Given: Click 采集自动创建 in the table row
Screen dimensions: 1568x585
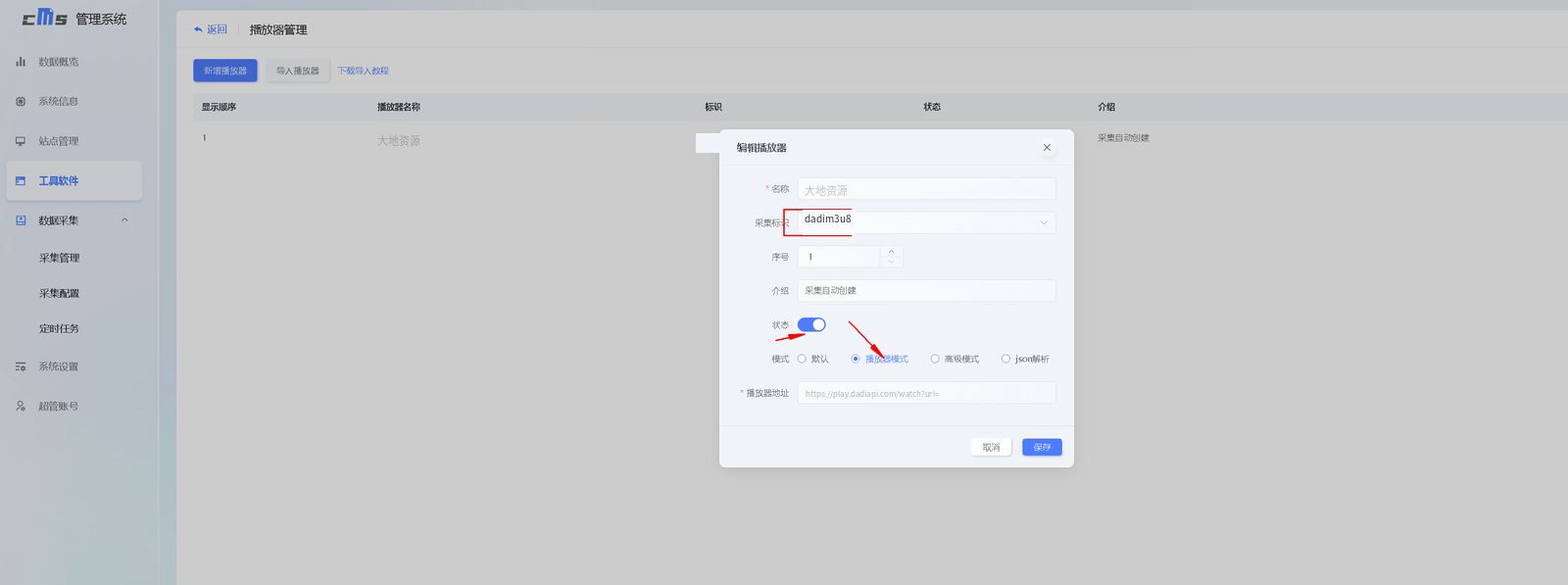Looking at the screenshot, I should (x=1123, y=138).
